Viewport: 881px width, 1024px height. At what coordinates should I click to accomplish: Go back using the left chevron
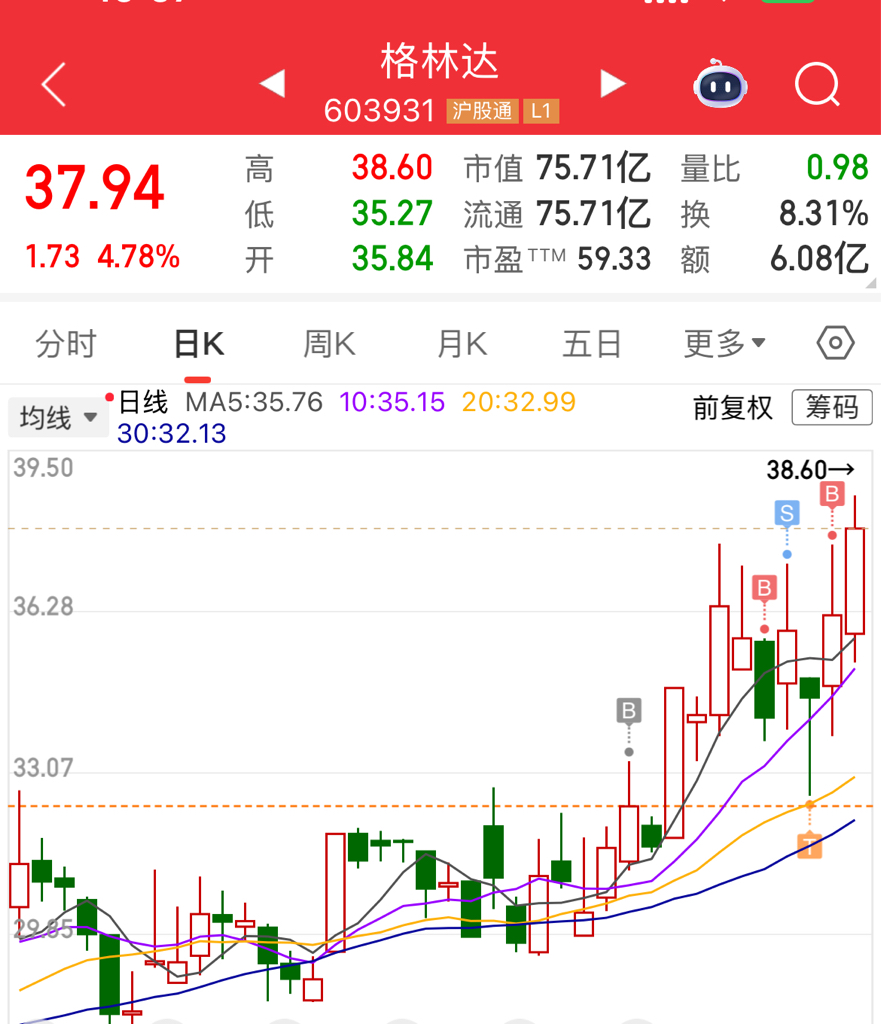tap(54, 84)
